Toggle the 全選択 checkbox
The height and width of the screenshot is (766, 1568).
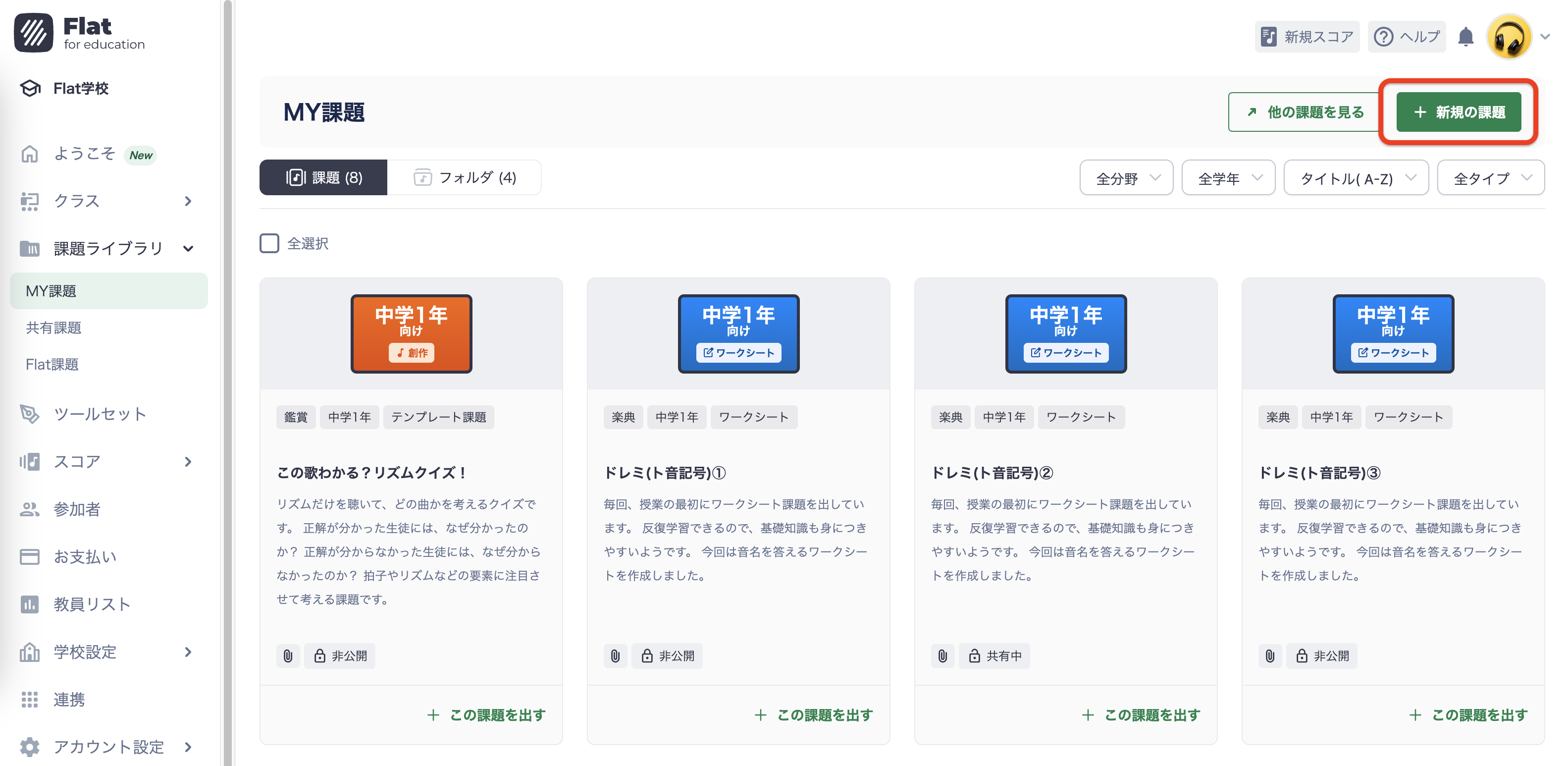[268, 243]
